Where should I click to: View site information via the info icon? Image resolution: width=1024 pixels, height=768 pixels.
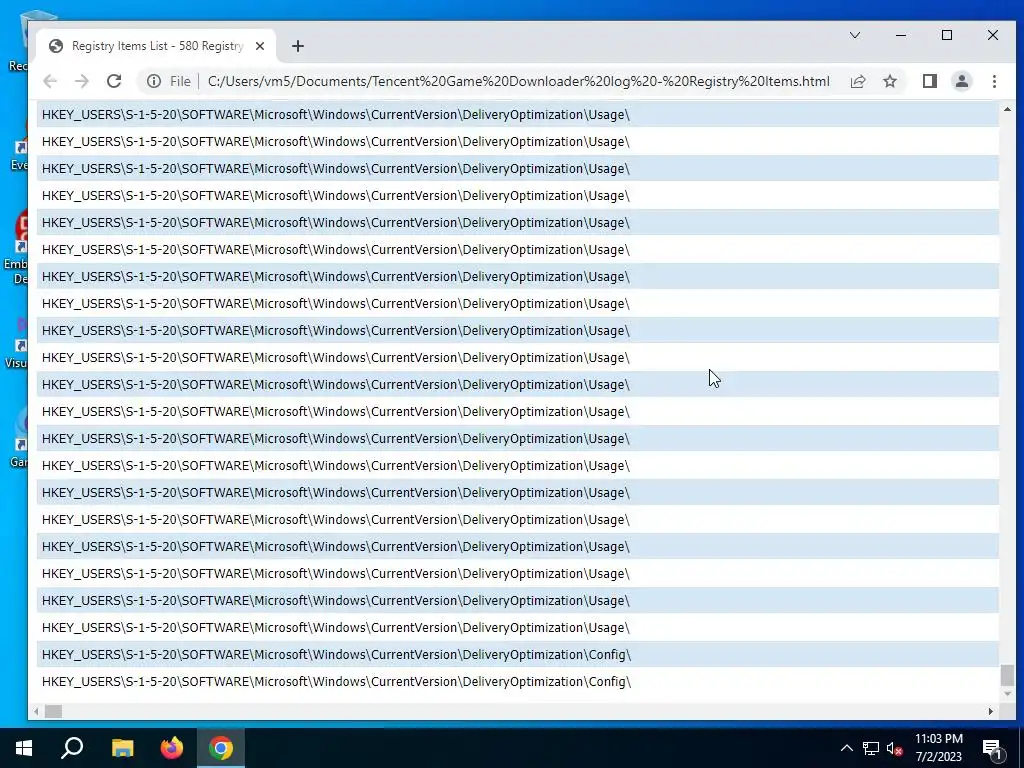pyautogui.click(x=154, y=81)
